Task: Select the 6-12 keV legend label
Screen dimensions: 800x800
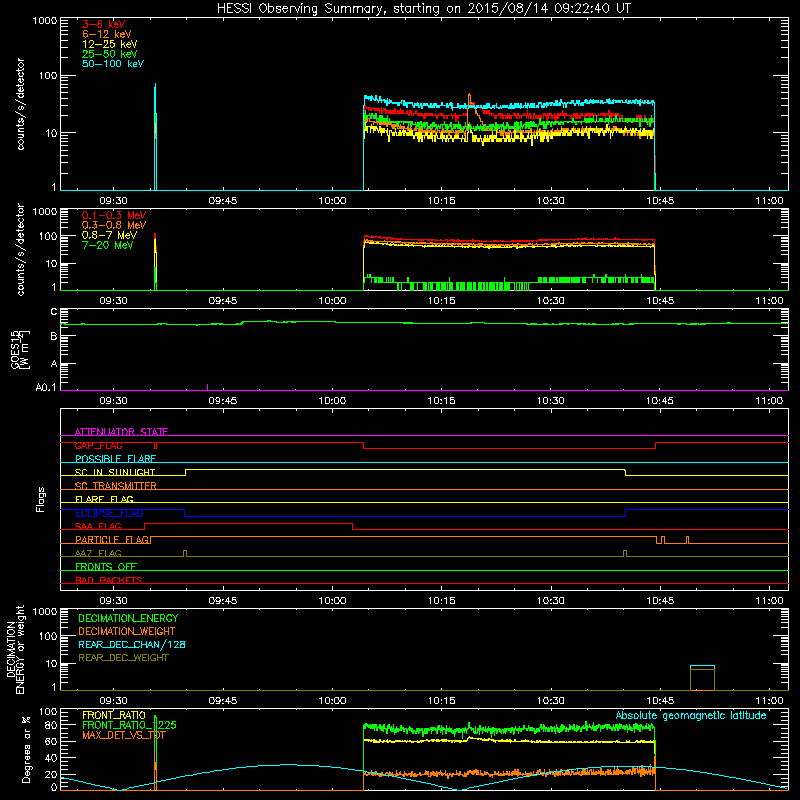Action: tap(107, 34)
